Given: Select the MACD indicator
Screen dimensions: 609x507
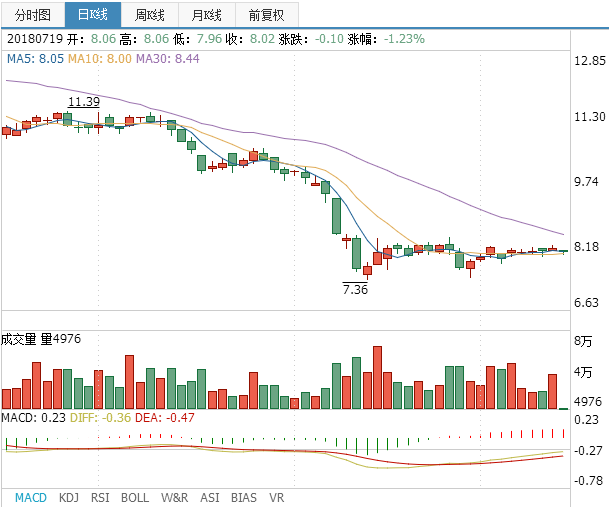Looking at the screenshot, I should [31, 498].
